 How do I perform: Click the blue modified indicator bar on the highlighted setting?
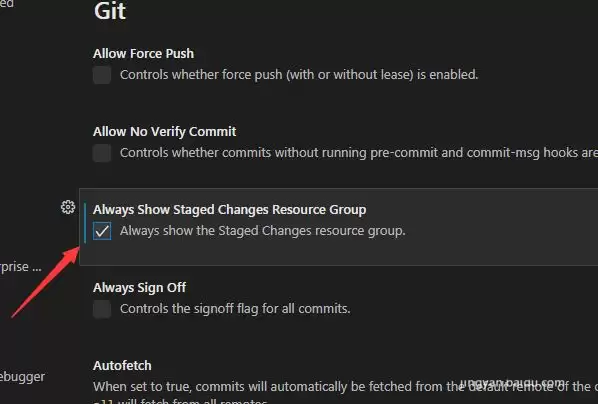(85, 223)
